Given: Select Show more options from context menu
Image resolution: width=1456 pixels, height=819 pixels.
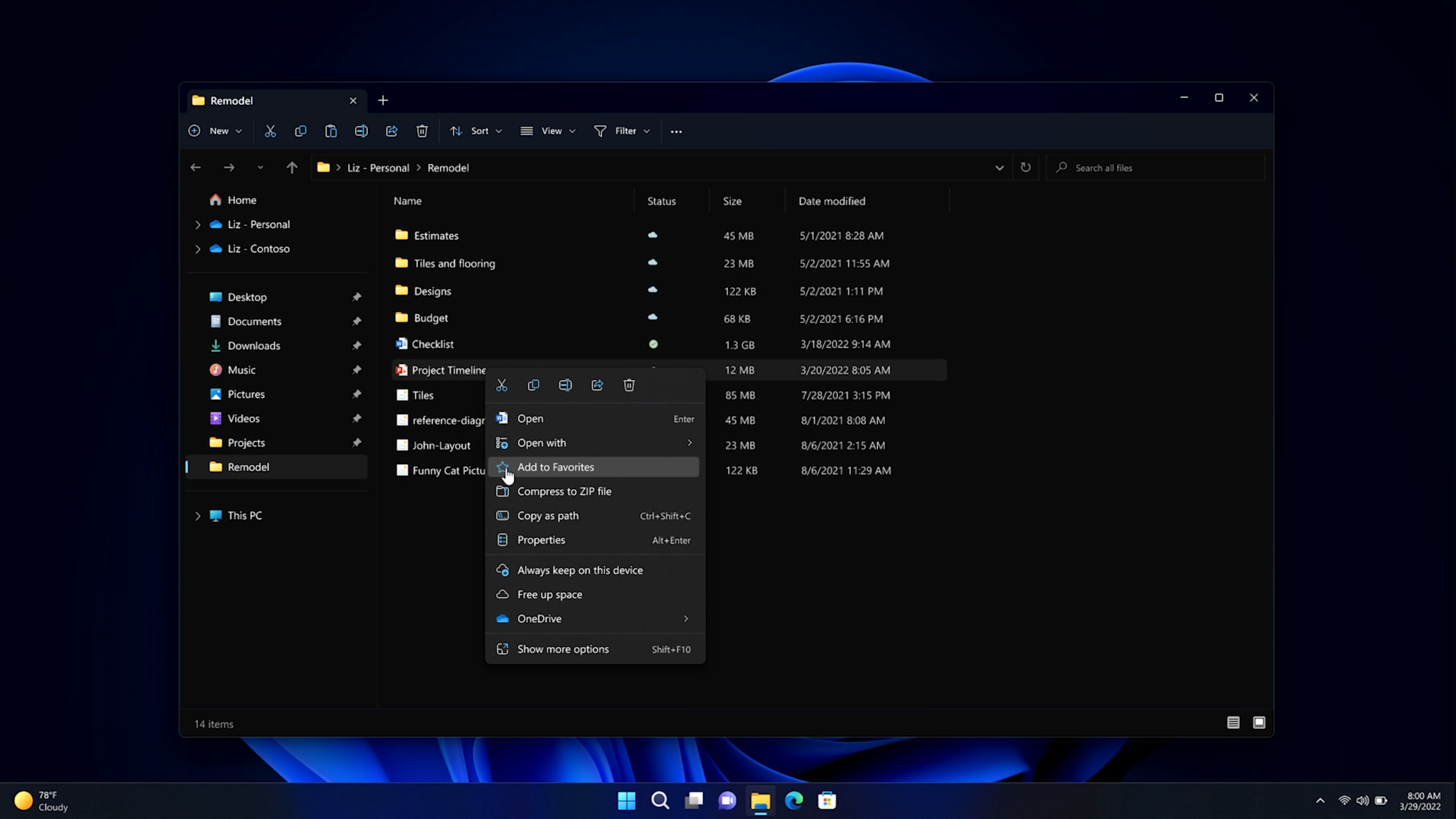Looking at the screenshot, I should tap(562, 648).
